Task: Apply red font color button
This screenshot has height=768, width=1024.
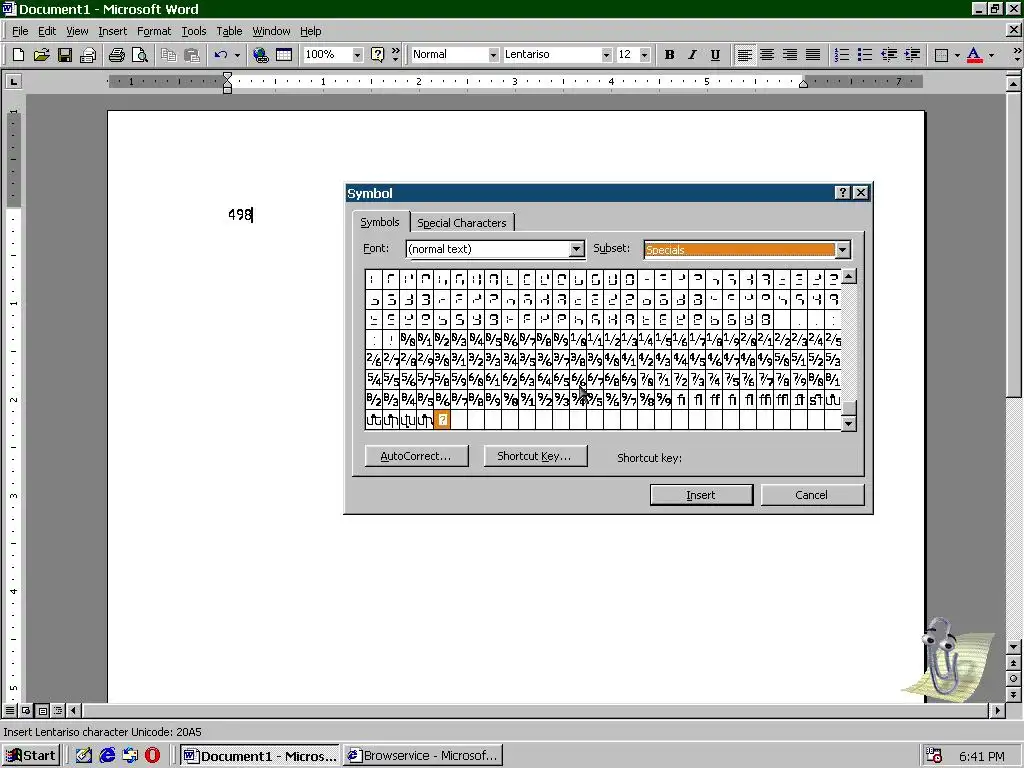Action: tap(974, 55)
